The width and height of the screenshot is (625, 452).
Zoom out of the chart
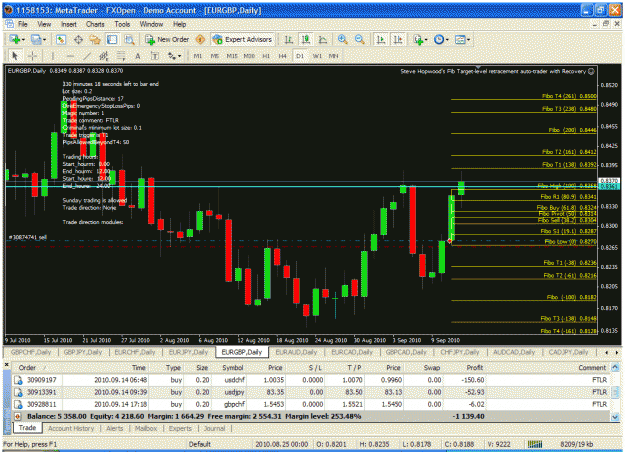pyautogui.click(x=360, y=39)
